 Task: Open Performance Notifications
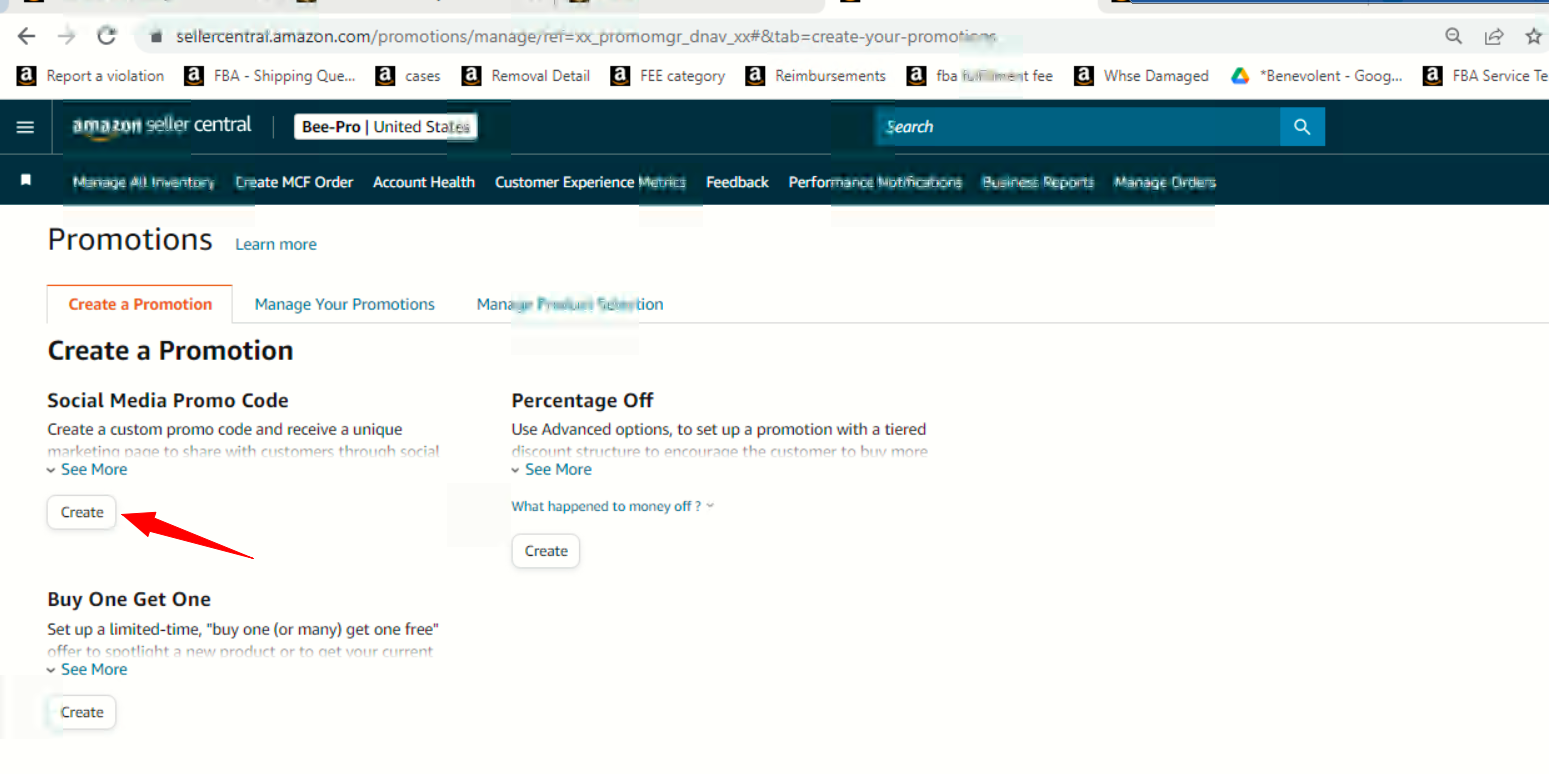pos(875,182)
